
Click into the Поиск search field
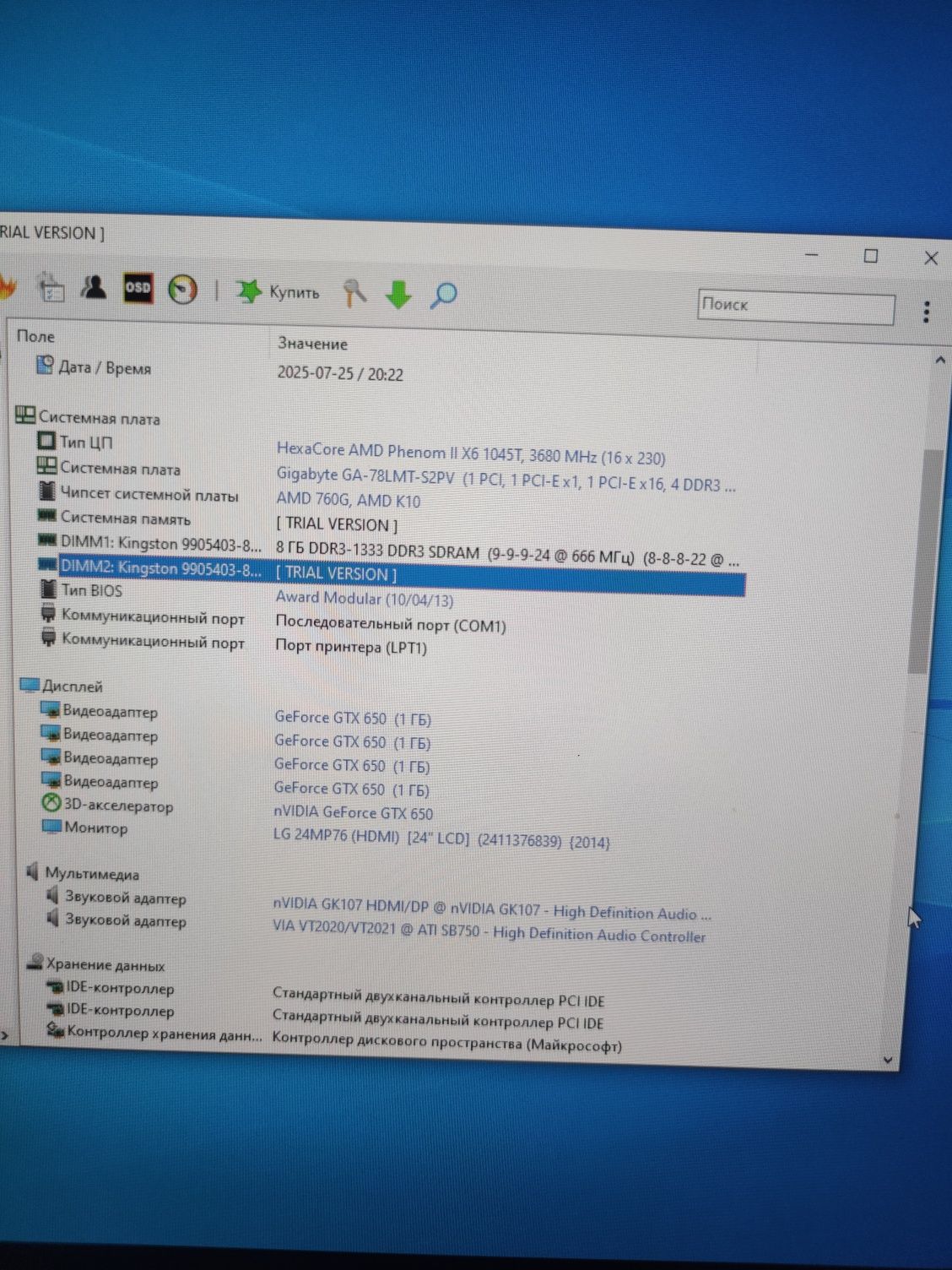[796, 307]
